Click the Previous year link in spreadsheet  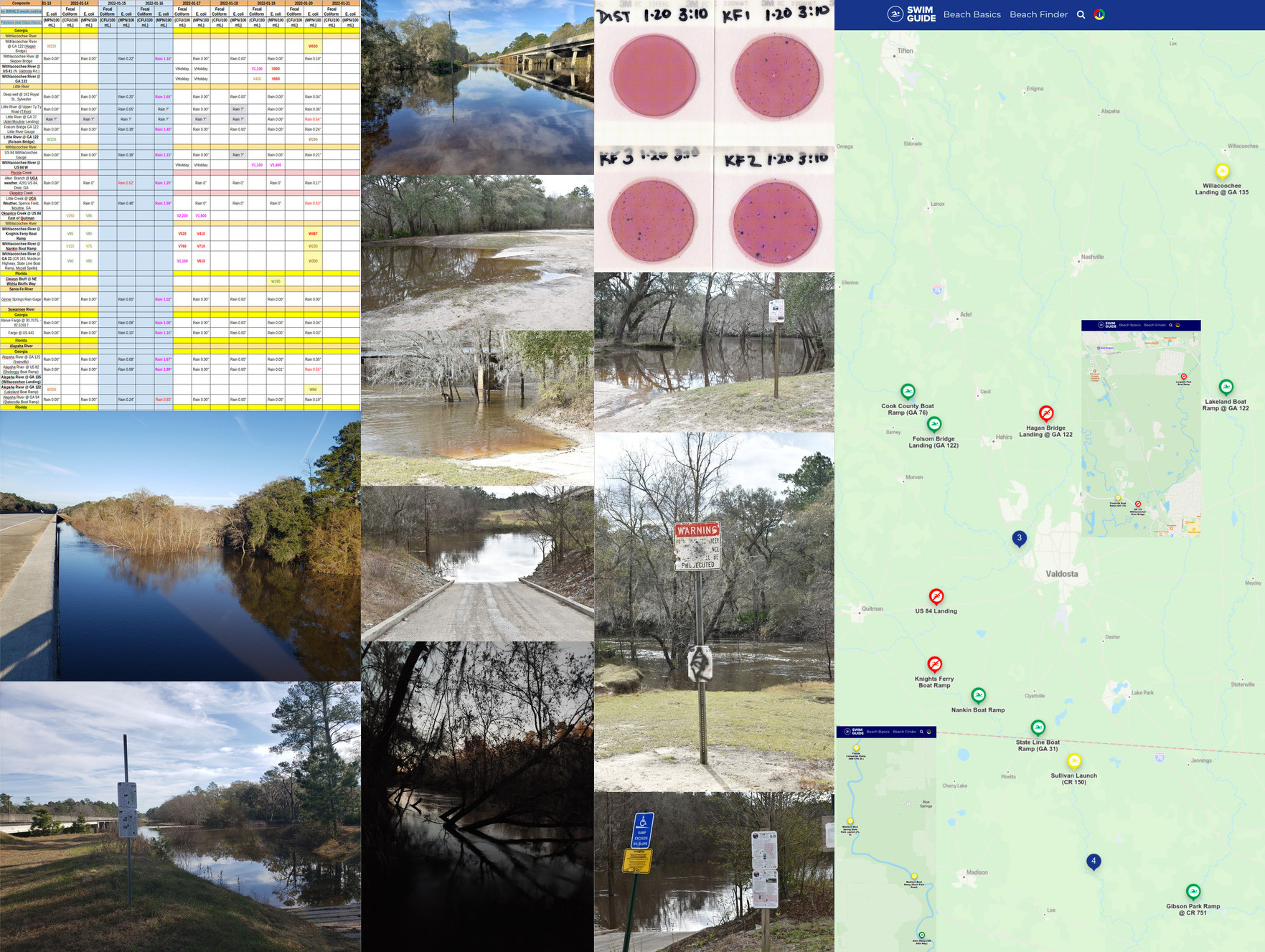point(21,22)
